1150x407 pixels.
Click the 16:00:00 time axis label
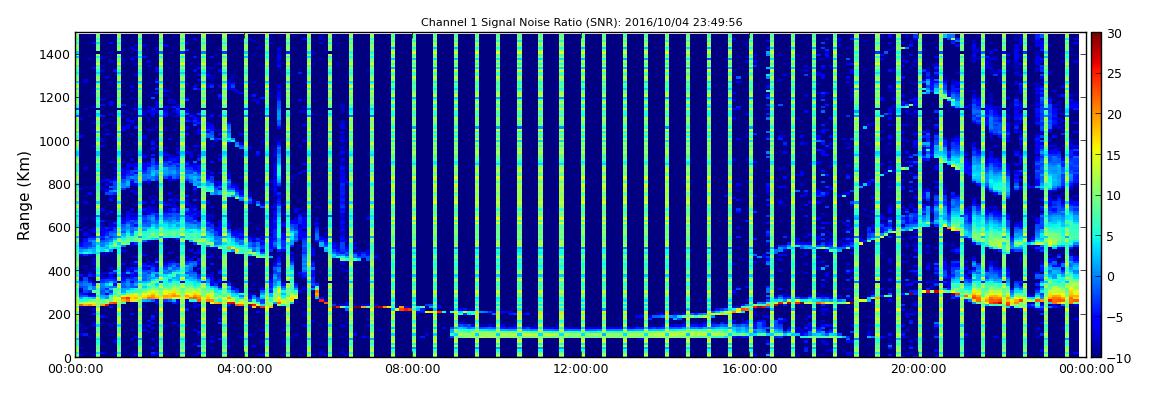(x=750, y=370)
